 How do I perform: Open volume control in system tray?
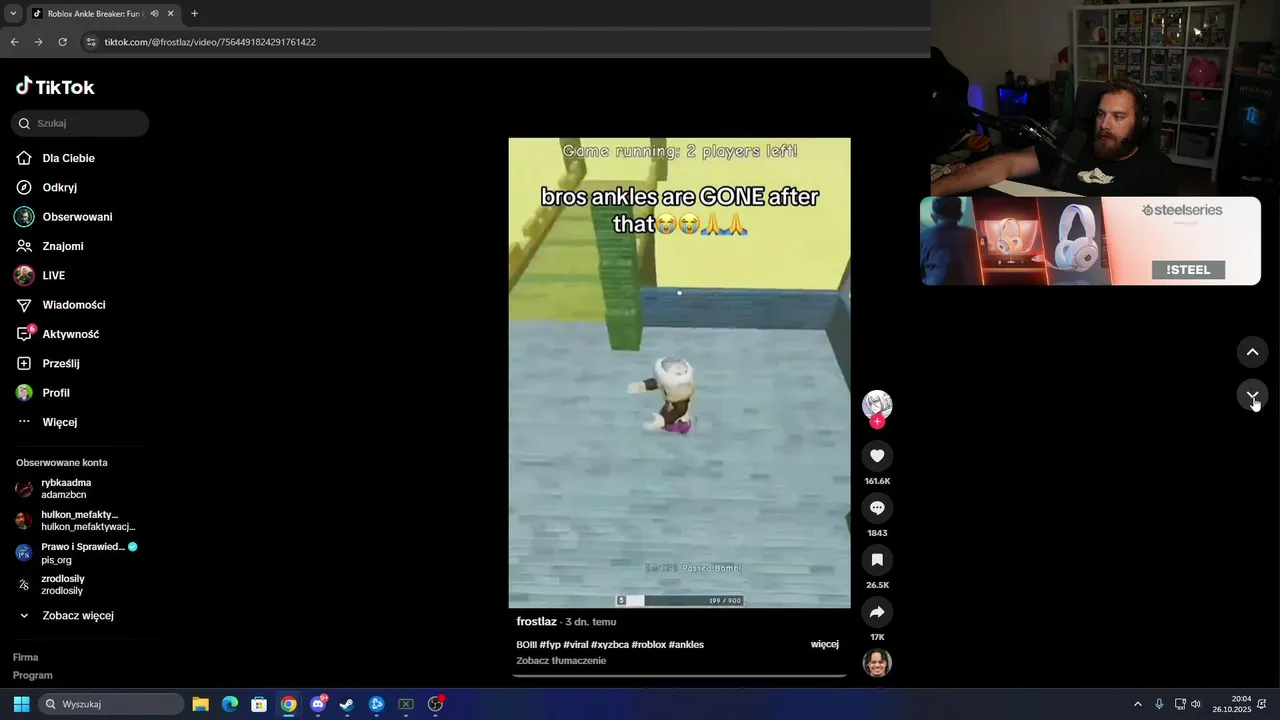tap(1195, 704)
